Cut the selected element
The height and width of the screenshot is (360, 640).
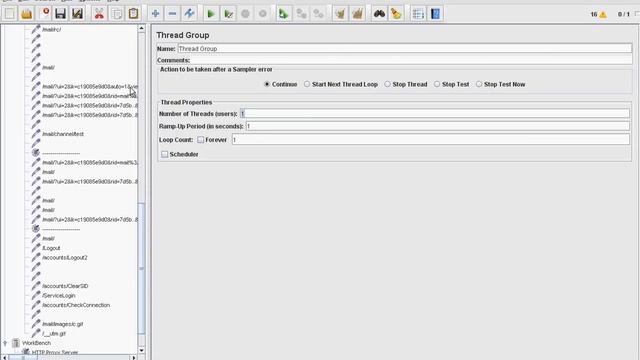pos(99,14)
